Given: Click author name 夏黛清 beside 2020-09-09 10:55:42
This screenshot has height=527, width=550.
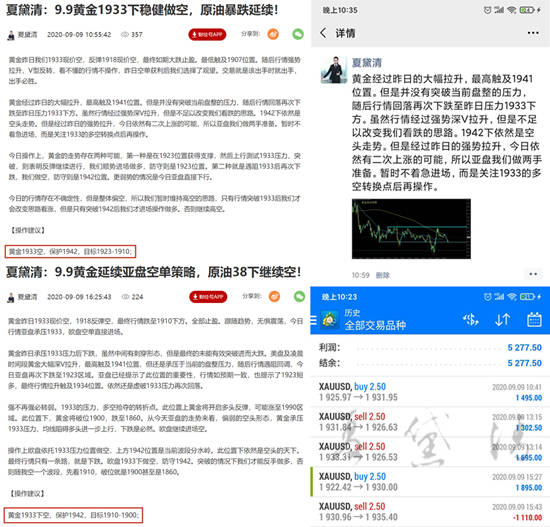Looking at the screenshot, I should click(x=27, y=34).
